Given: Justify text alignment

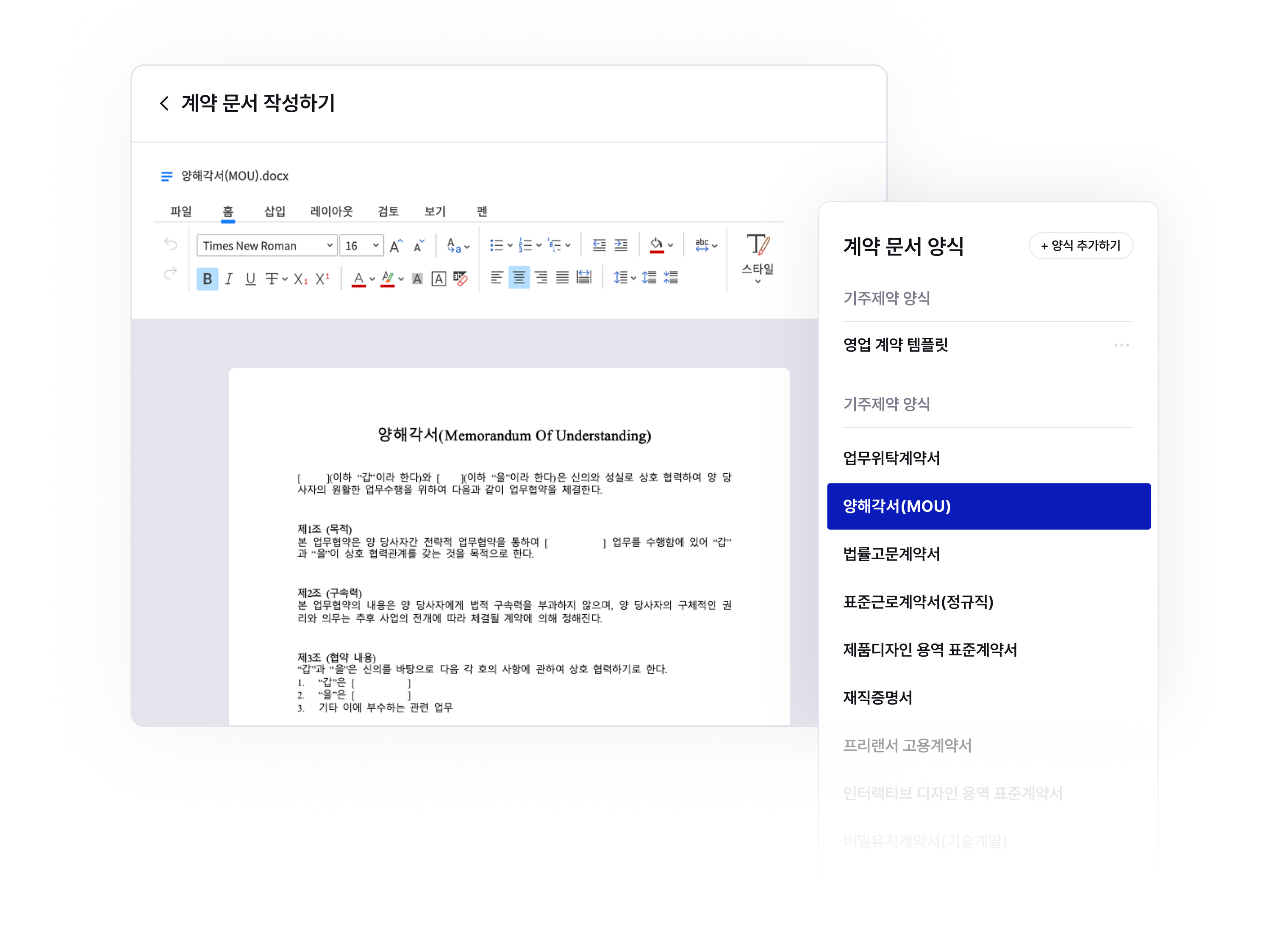Looking at the screenshot, I should [562, 278].
